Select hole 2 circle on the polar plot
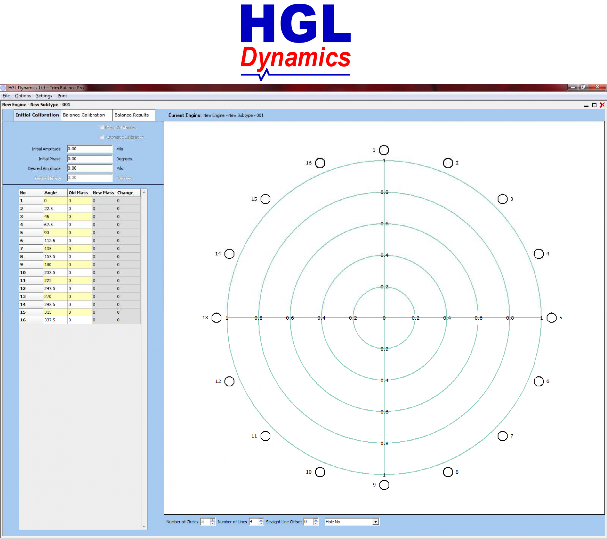This screenshot has width=607, height=539. click(x=448, y=163)
